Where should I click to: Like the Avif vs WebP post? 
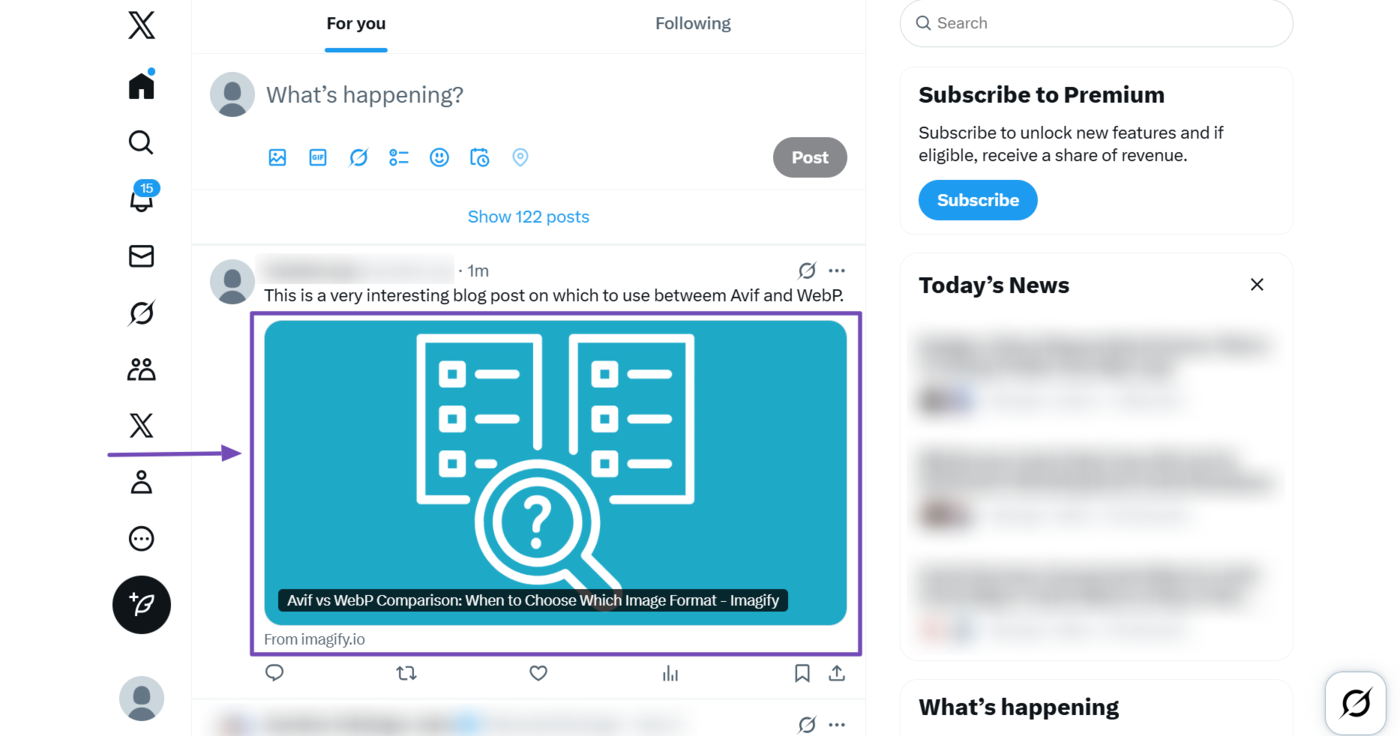538,673
